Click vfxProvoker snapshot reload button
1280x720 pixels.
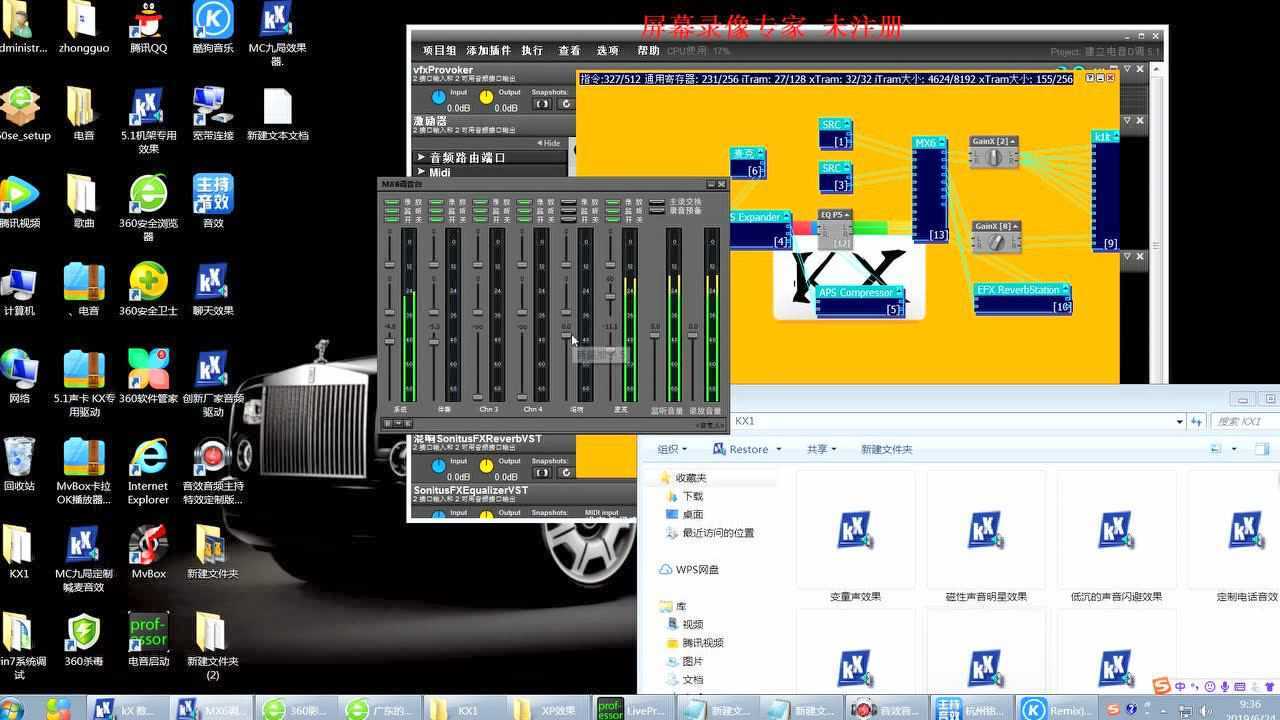(x=565, y=104)
